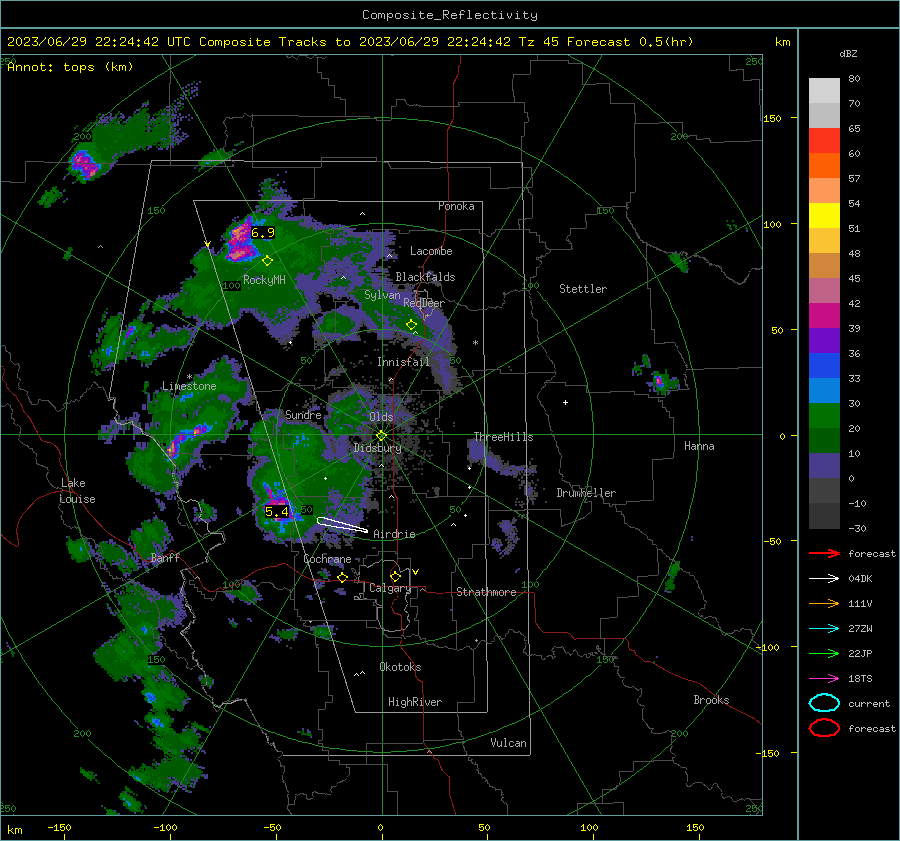Screen dimensions: 900x841
Task: Select the RockyMH map label
Action: click(x=264, y=280)
